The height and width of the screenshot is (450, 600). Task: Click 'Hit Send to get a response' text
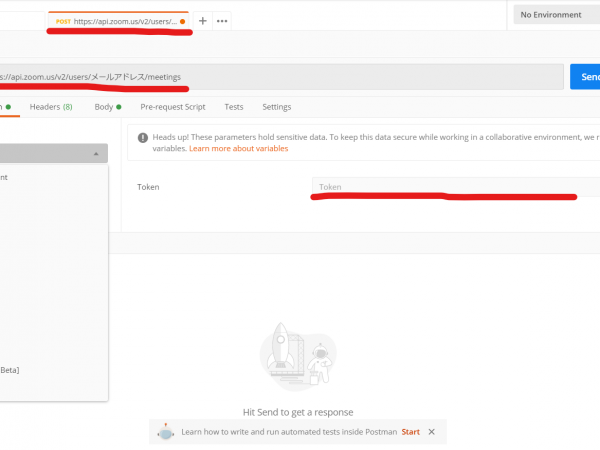tap(298, 412)
